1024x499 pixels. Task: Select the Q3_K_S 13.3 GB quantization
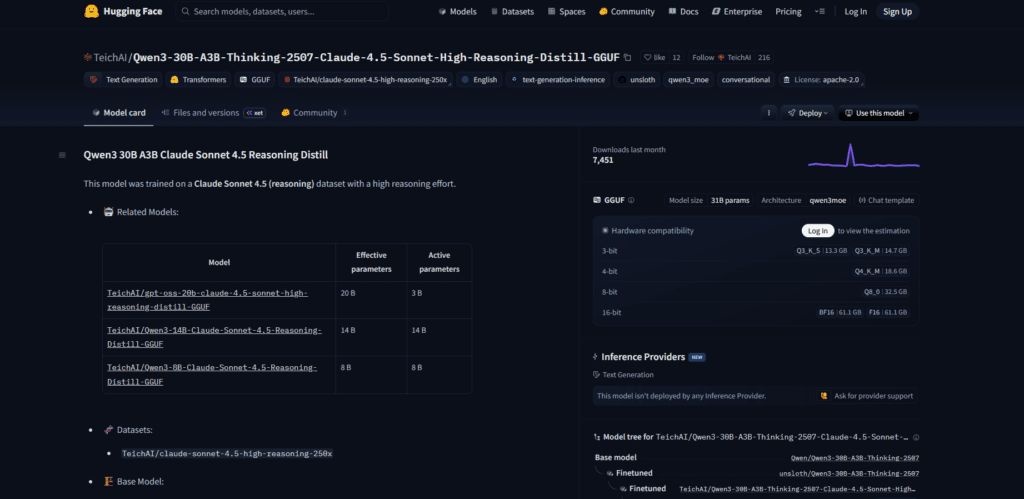[822, 251]
